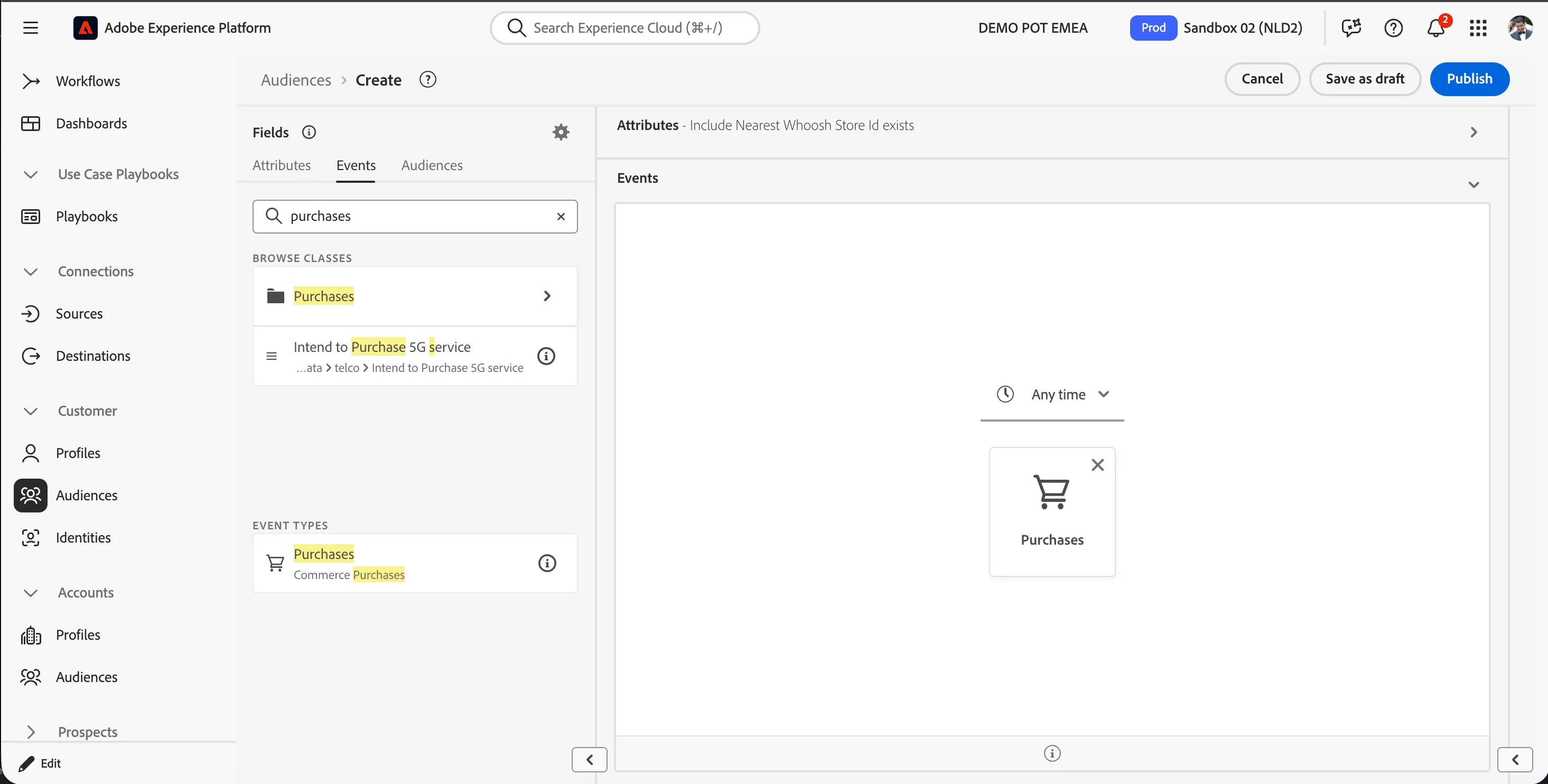Collapse the Connections group

[31, 272]
